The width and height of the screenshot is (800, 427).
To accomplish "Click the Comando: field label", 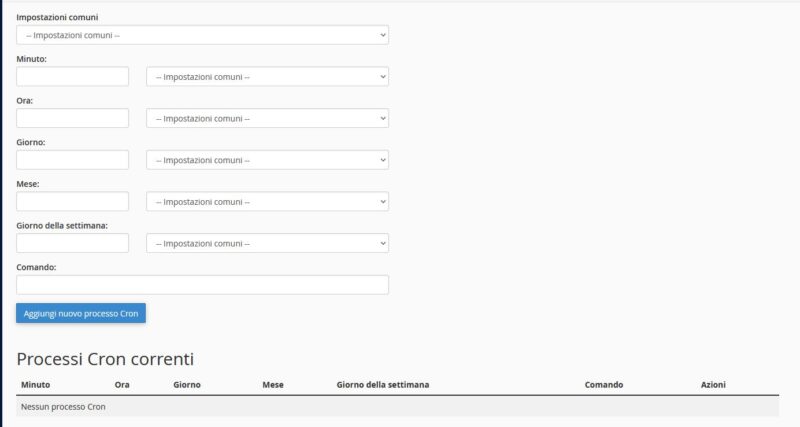I will (x=36, y=267).
